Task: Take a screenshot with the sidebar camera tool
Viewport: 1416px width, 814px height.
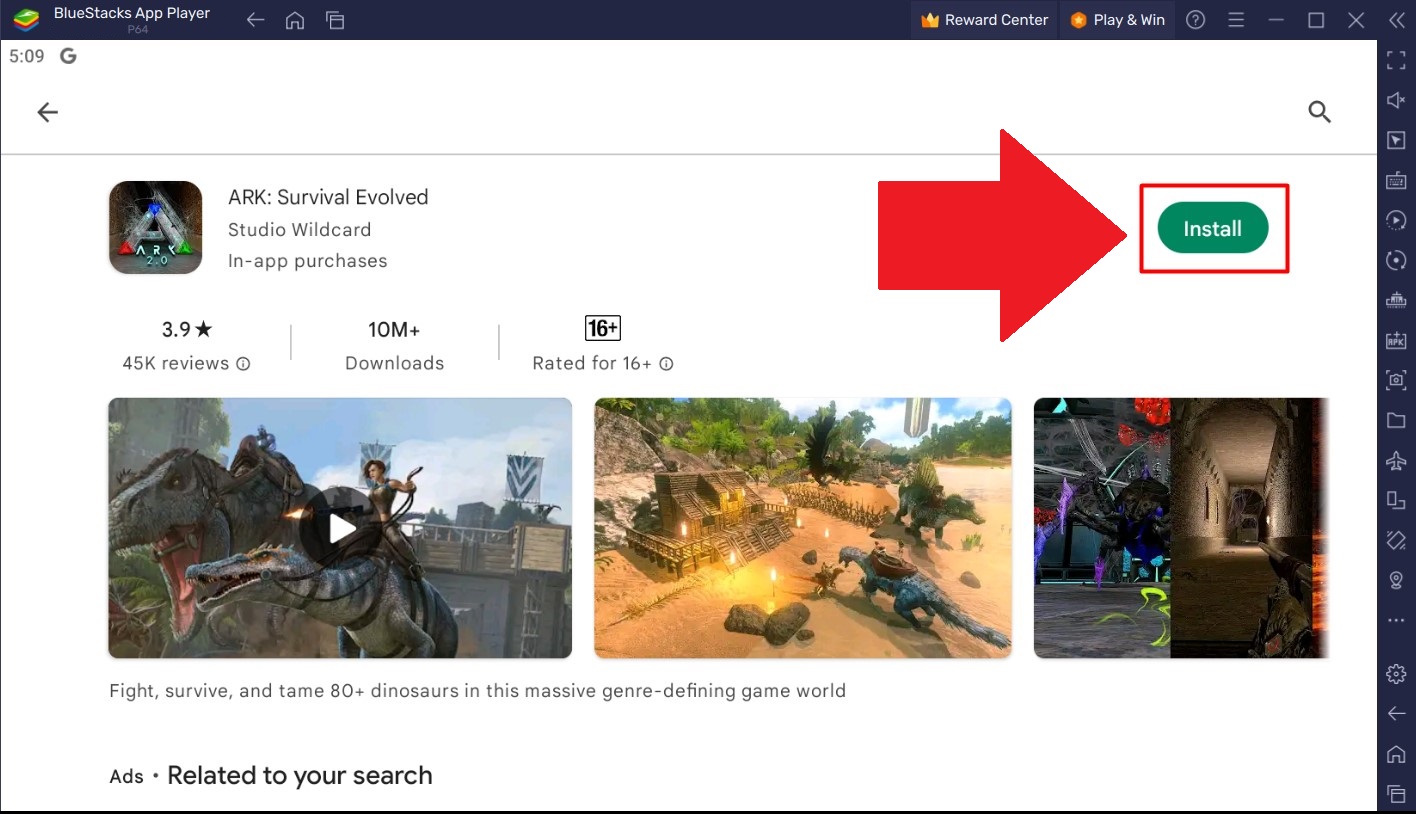Action: pyautogui.click(x=1396, y=380)
